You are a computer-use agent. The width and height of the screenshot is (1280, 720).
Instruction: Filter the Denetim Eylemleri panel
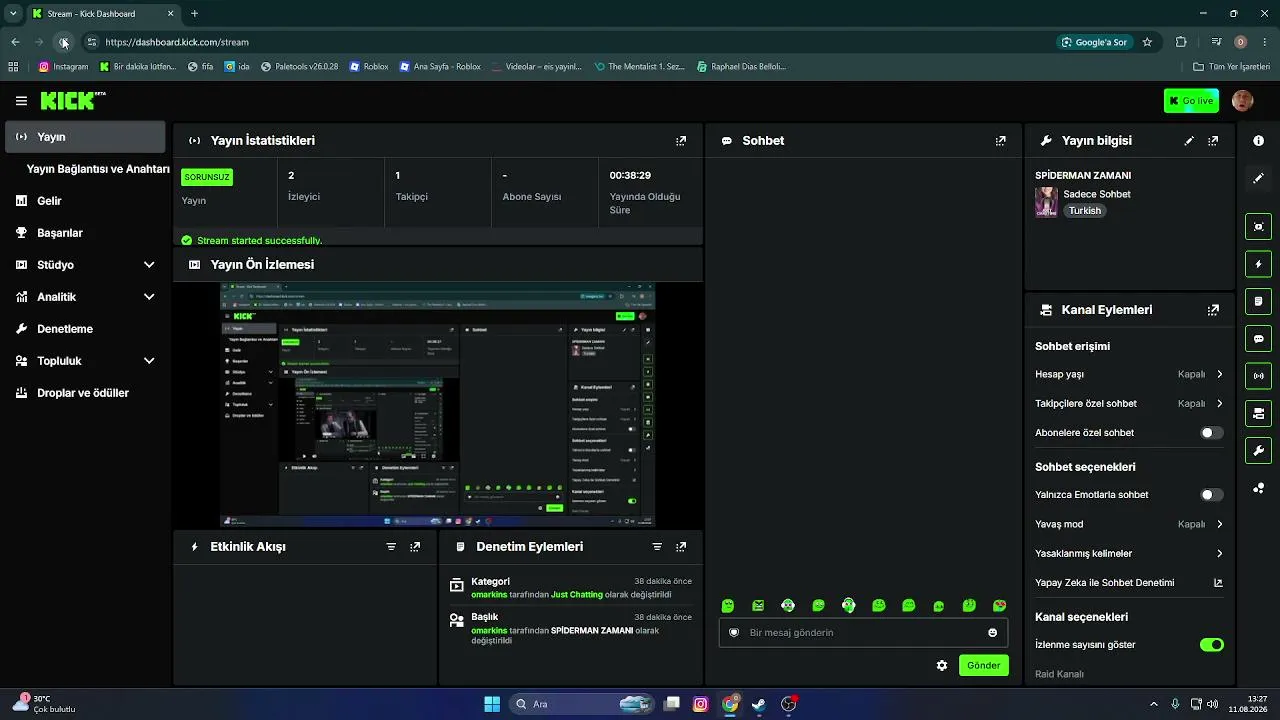(x=657, y=547)
